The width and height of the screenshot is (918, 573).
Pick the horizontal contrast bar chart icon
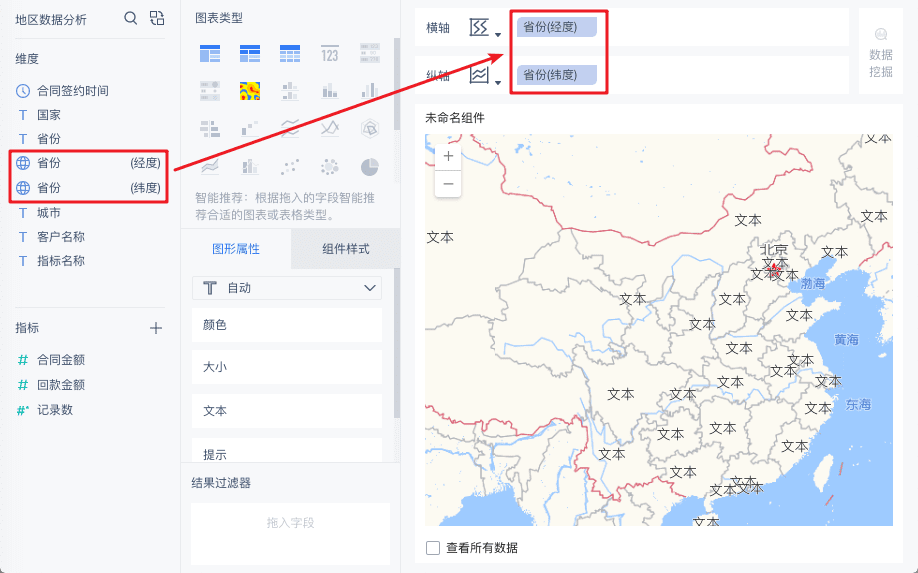click(x=210, y=129)
